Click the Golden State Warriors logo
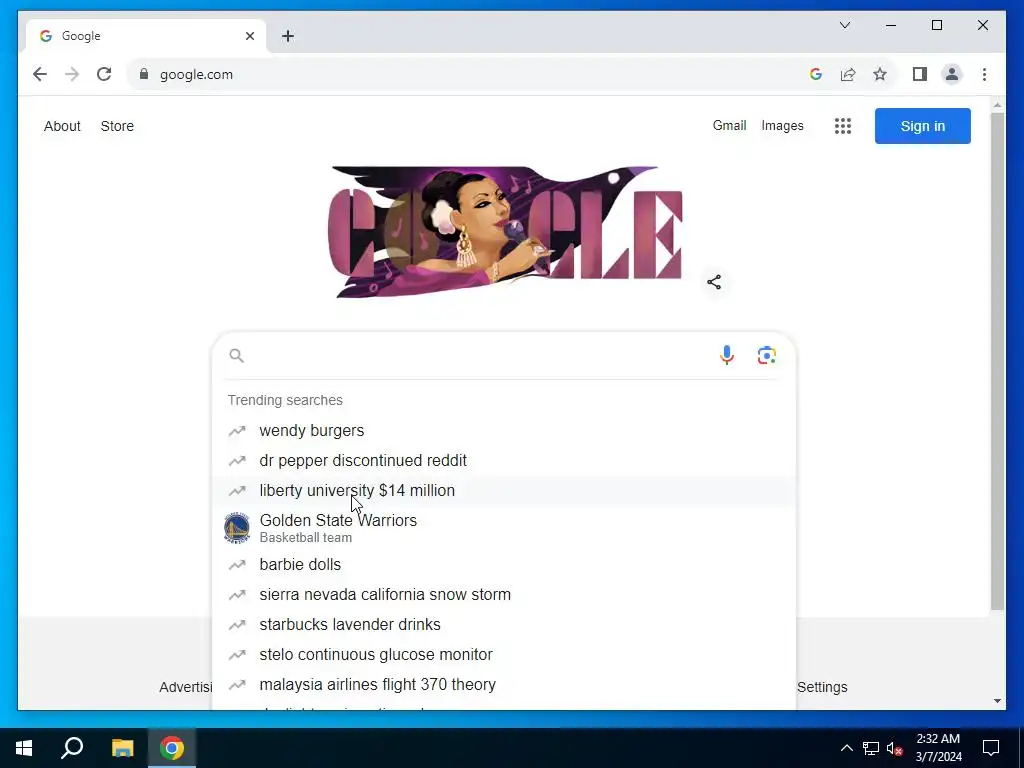 click(236, 528)
